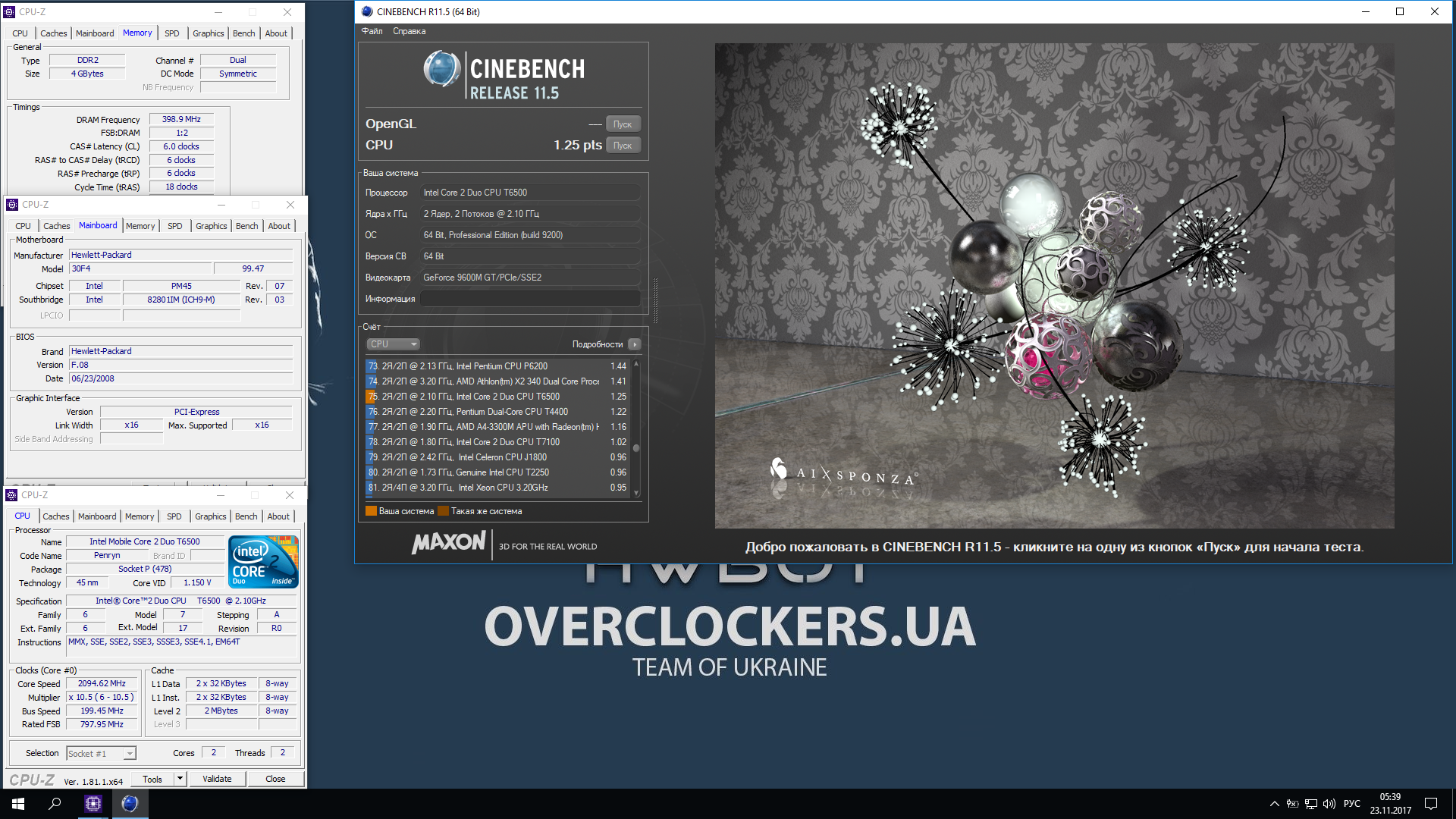Viewport: 1456px width, 819px height.
Task: Click the MAXON logo
Action: 448,543
